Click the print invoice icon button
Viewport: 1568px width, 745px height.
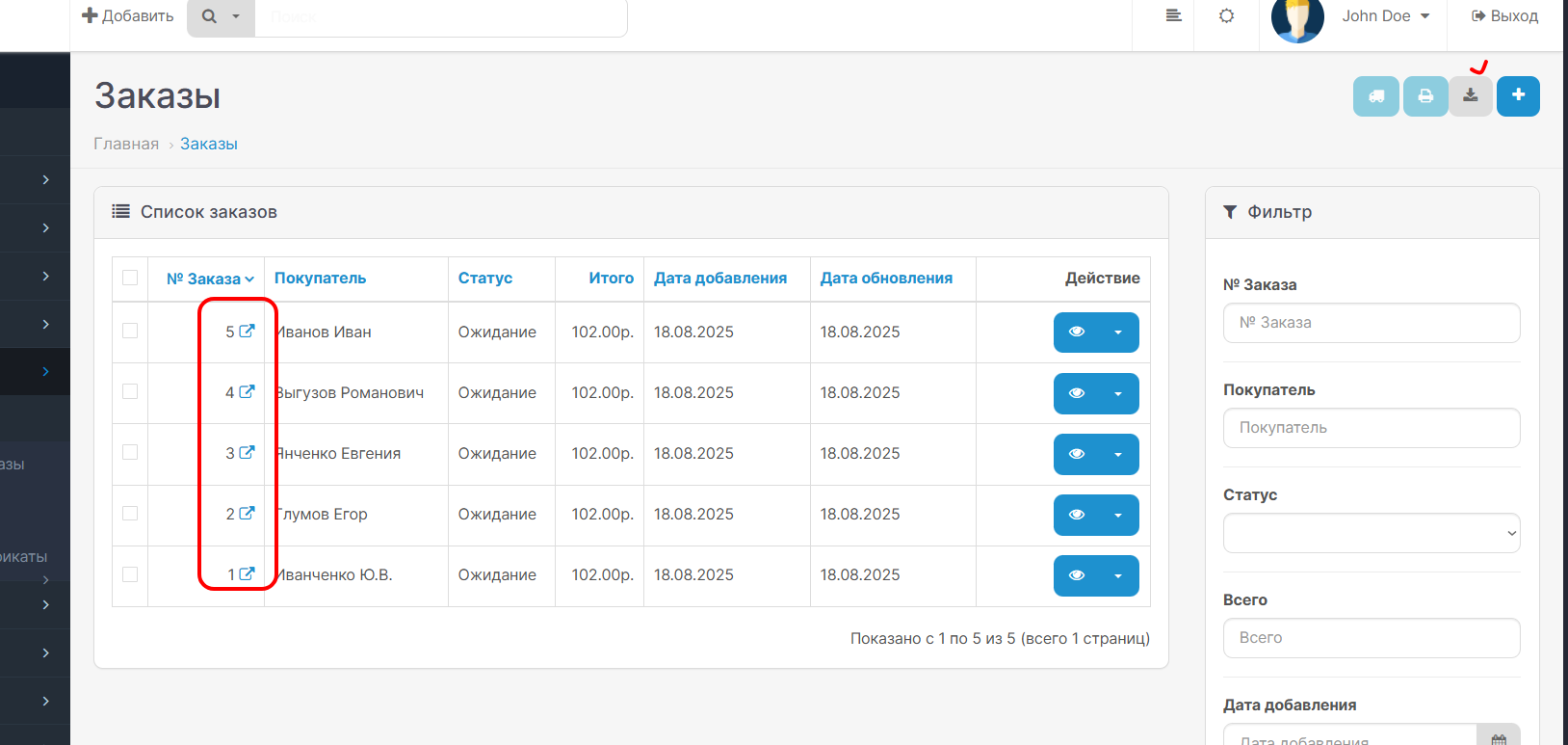[x=1424, y=96]
